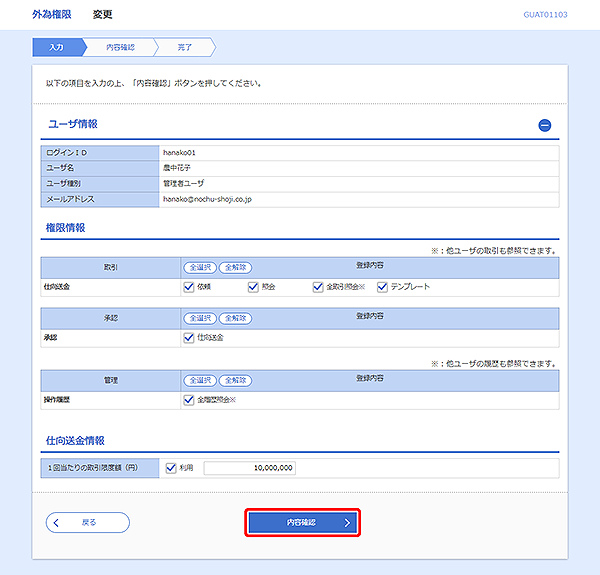Click 全選択 in the 管理 table header
This screenshot has width=600, height=575.
(x=200, y=380)
